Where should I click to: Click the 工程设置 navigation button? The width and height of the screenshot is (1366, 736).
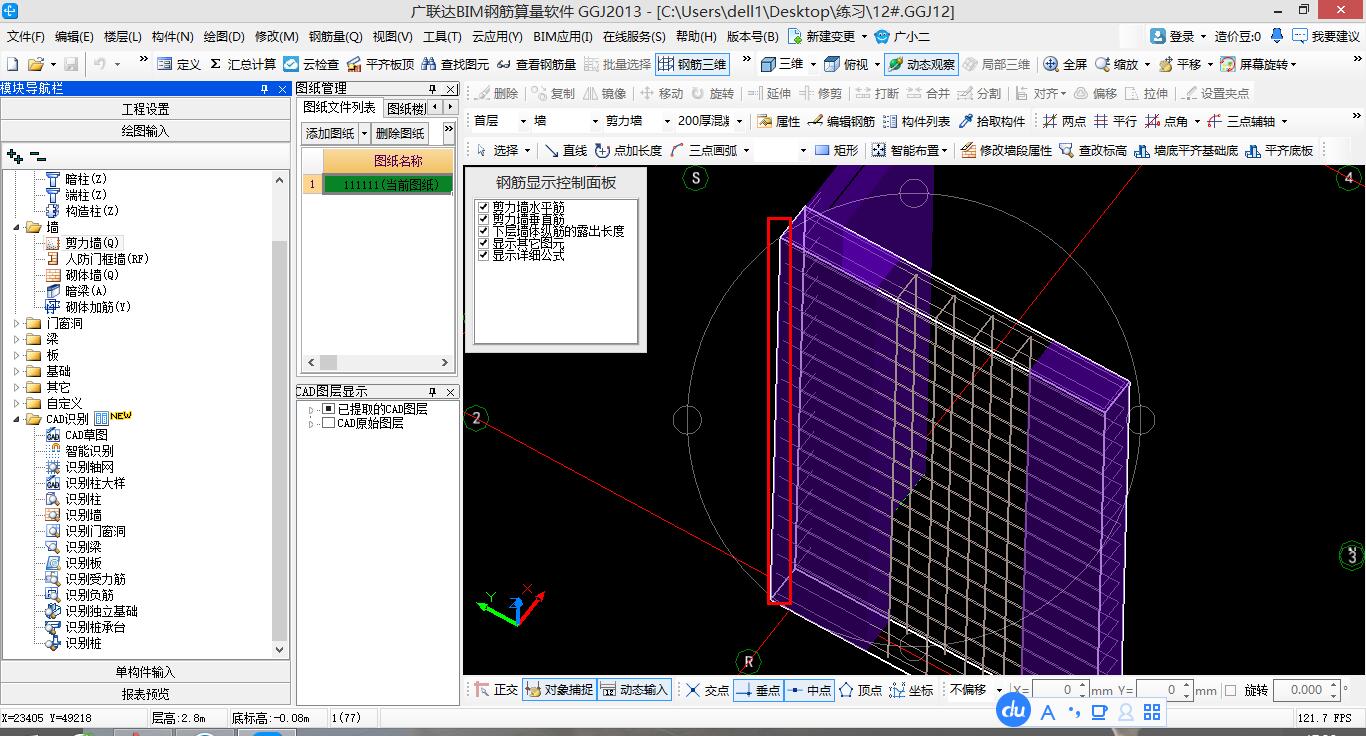click(x=146, y=109)
